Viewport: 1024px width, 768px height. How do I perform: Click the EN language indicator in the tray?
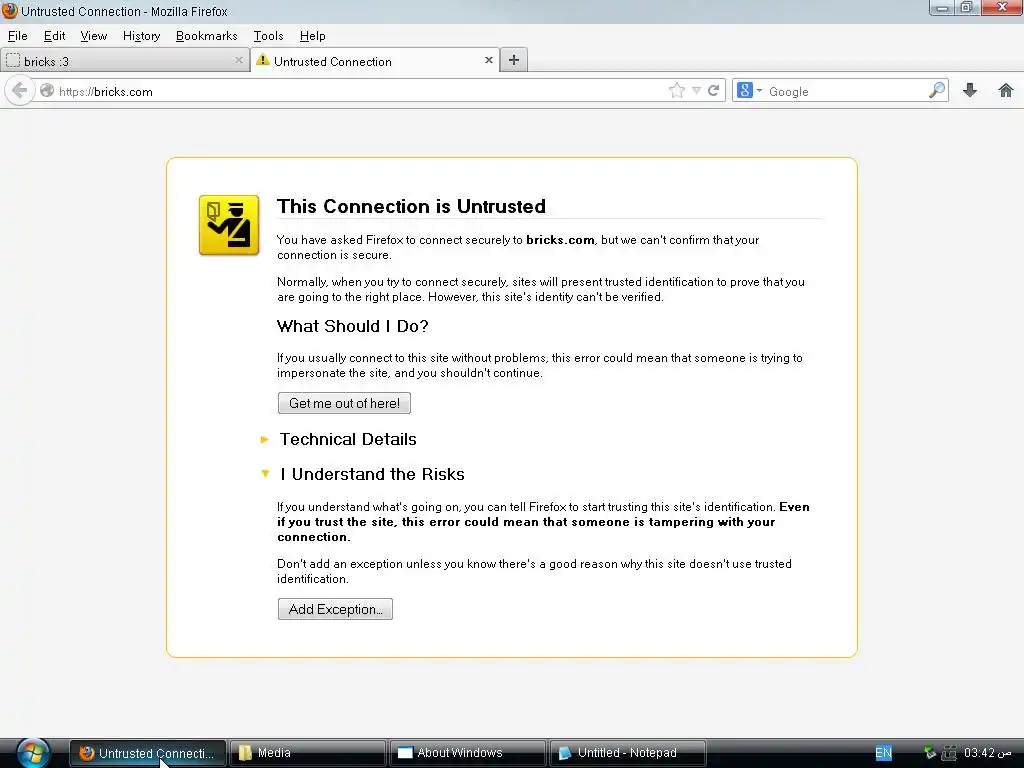click(x=883, y=753)
